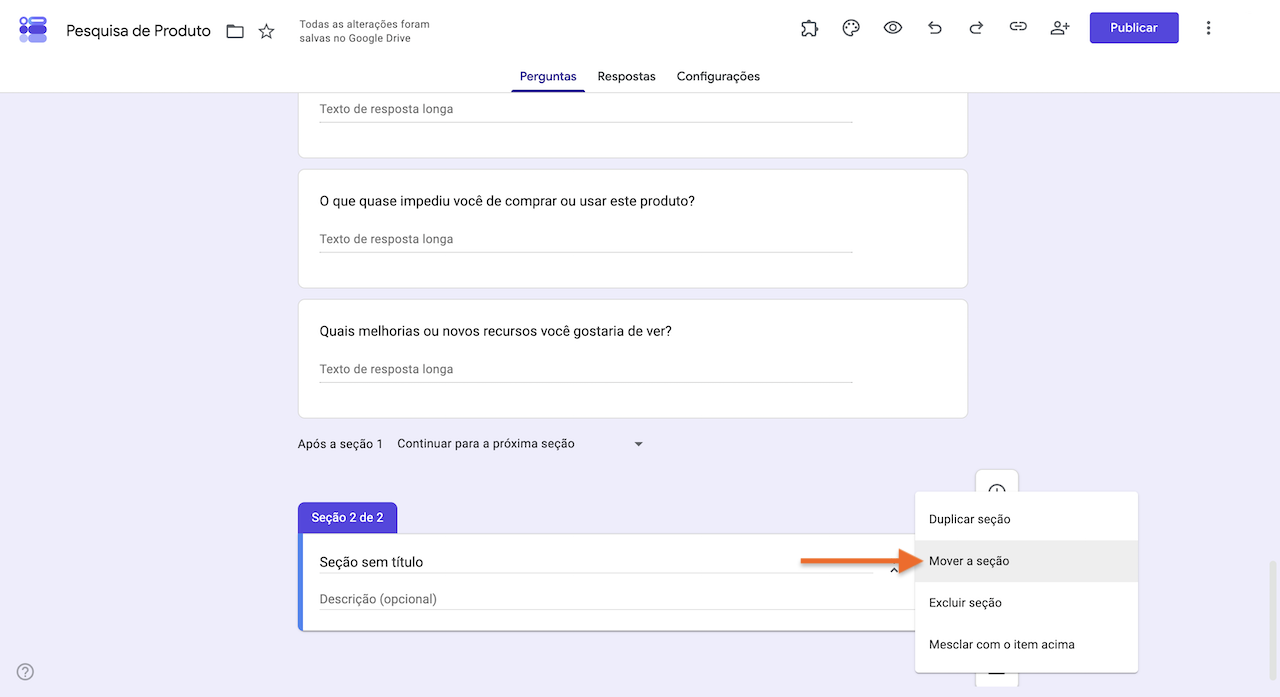Click the redo arrow
The width and height of the screenshot is (1280, 697).
coord(976,28)
